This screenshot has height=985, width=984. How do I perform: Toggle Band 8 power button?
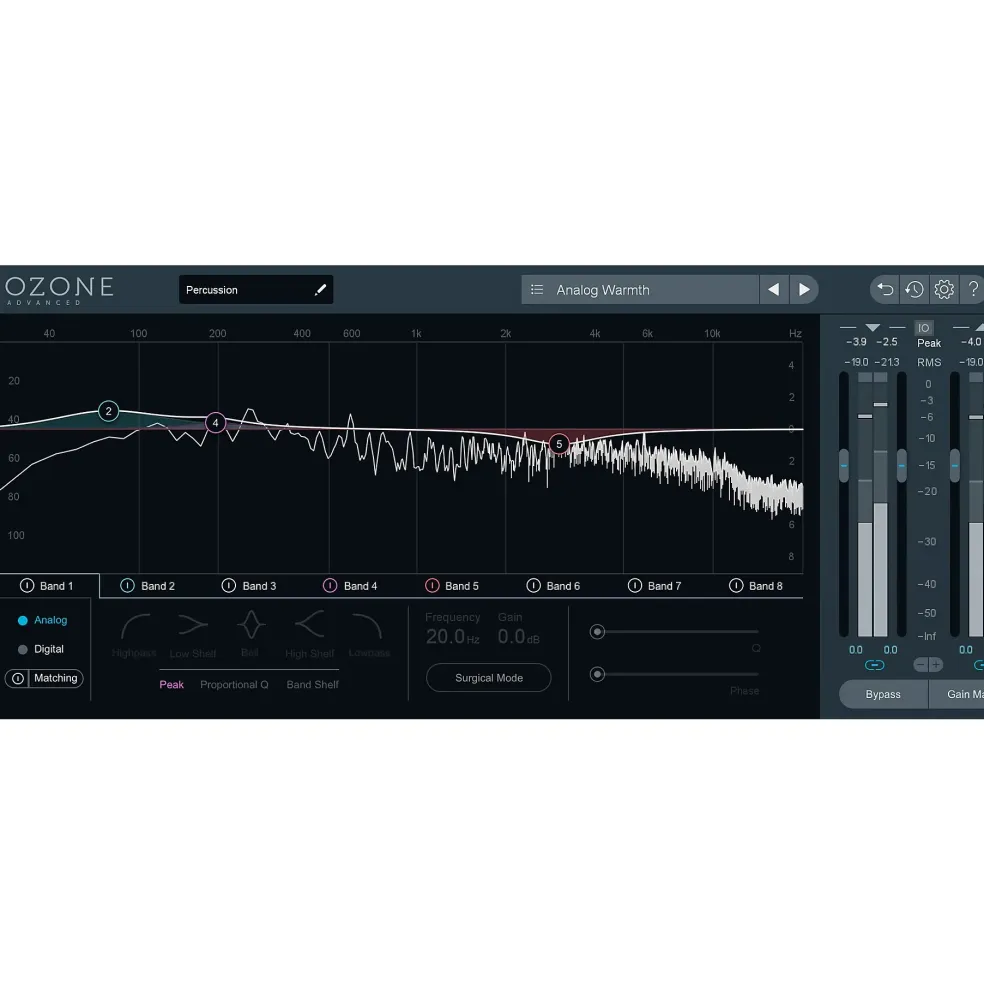click(x=736, y=585)
